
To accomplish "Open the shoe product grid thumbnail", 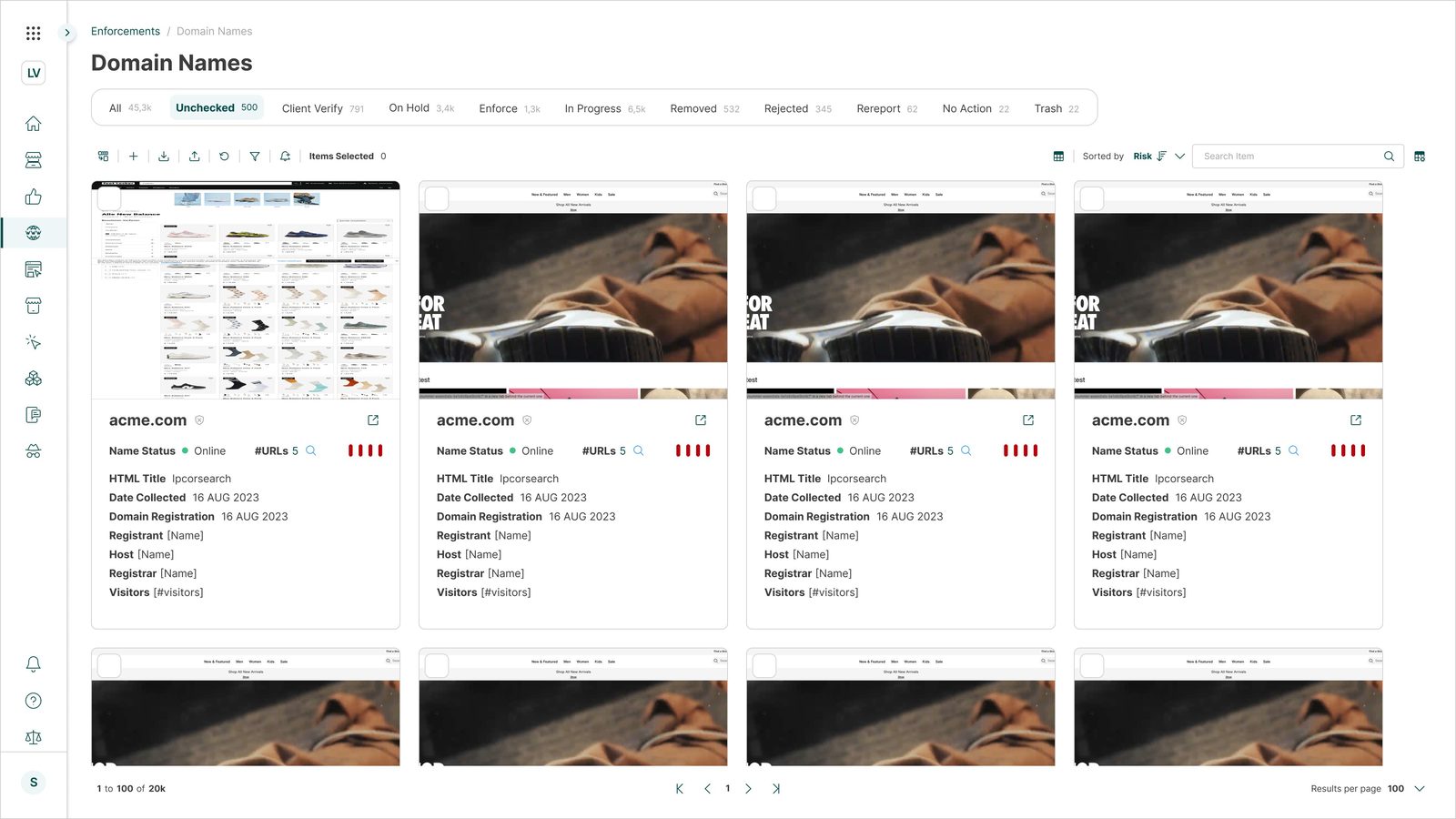I will point(246,290).
